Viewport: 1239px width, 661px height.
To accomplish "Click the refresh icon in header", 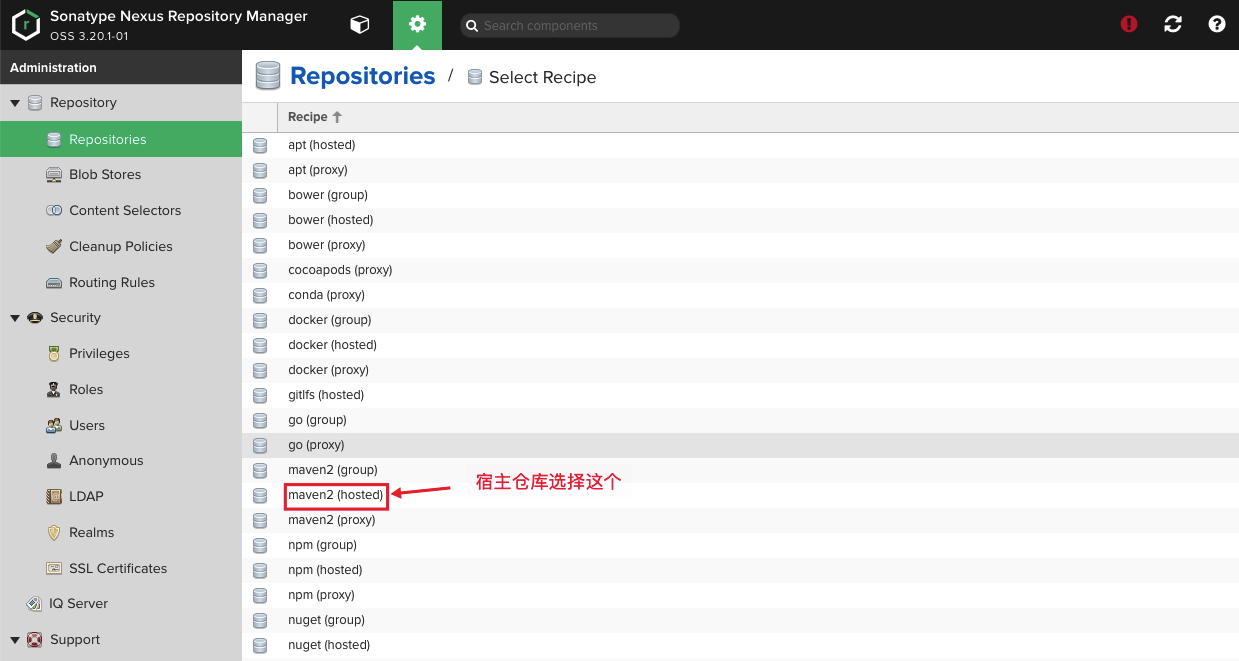I will pyautogui.click(x=1173, y=24).
